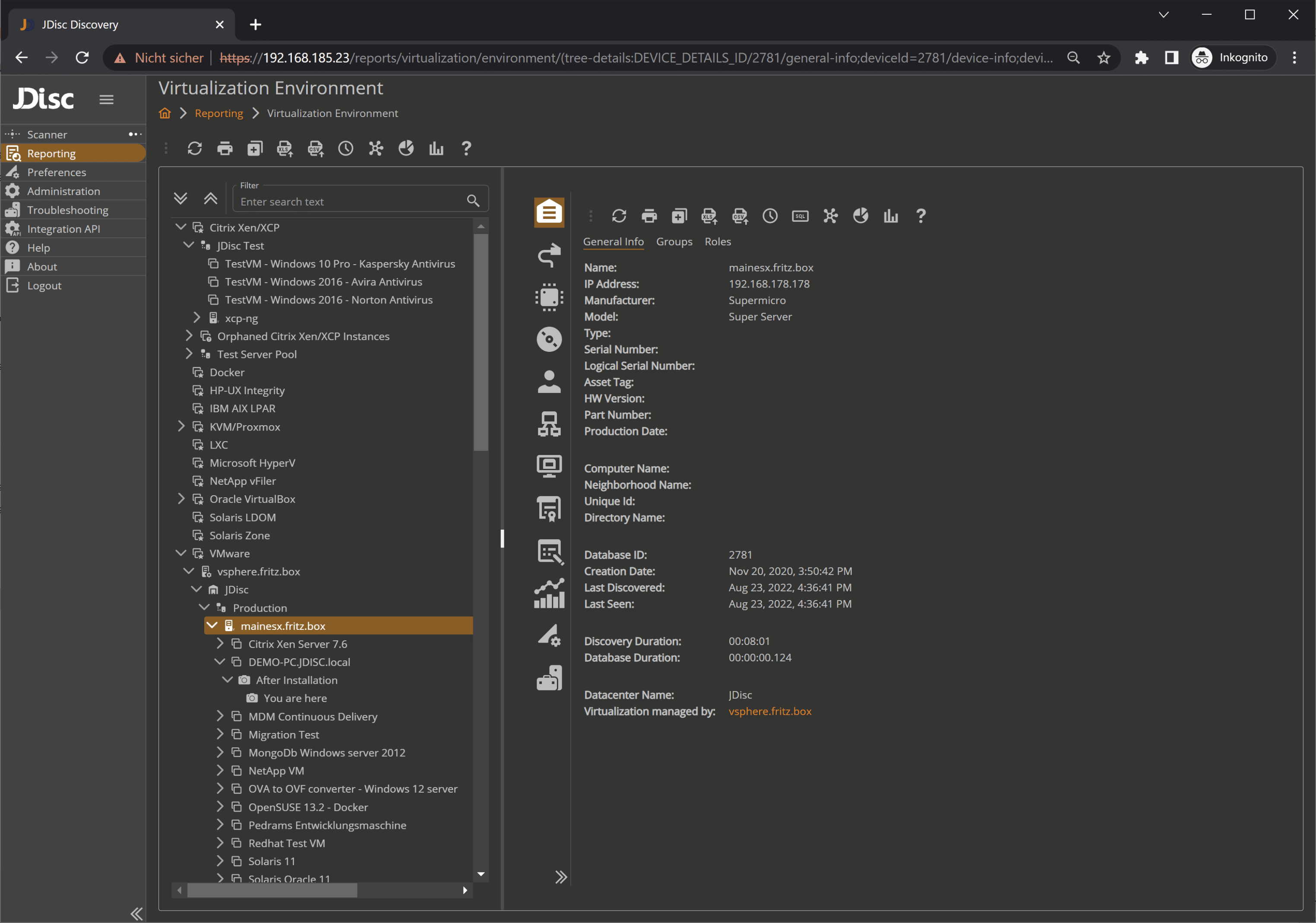Open the XLS export icon in the report toolbar
Screen dimensions: 1316x923
[x=284, y=149]
